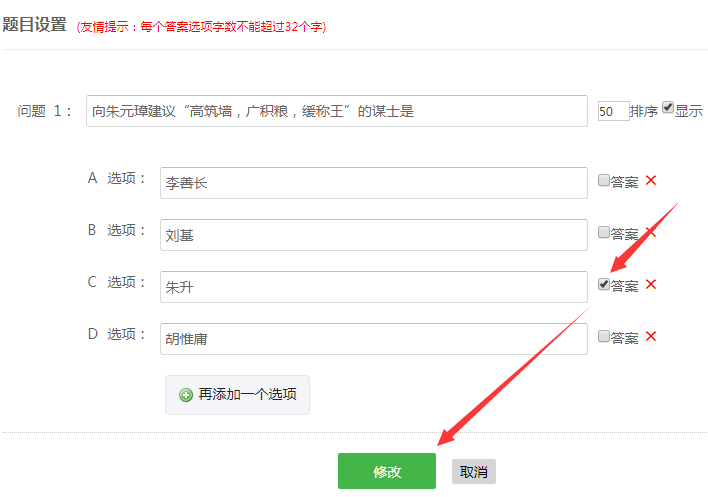Mark option A 李善长 as the answer

(x=604, y=180)
